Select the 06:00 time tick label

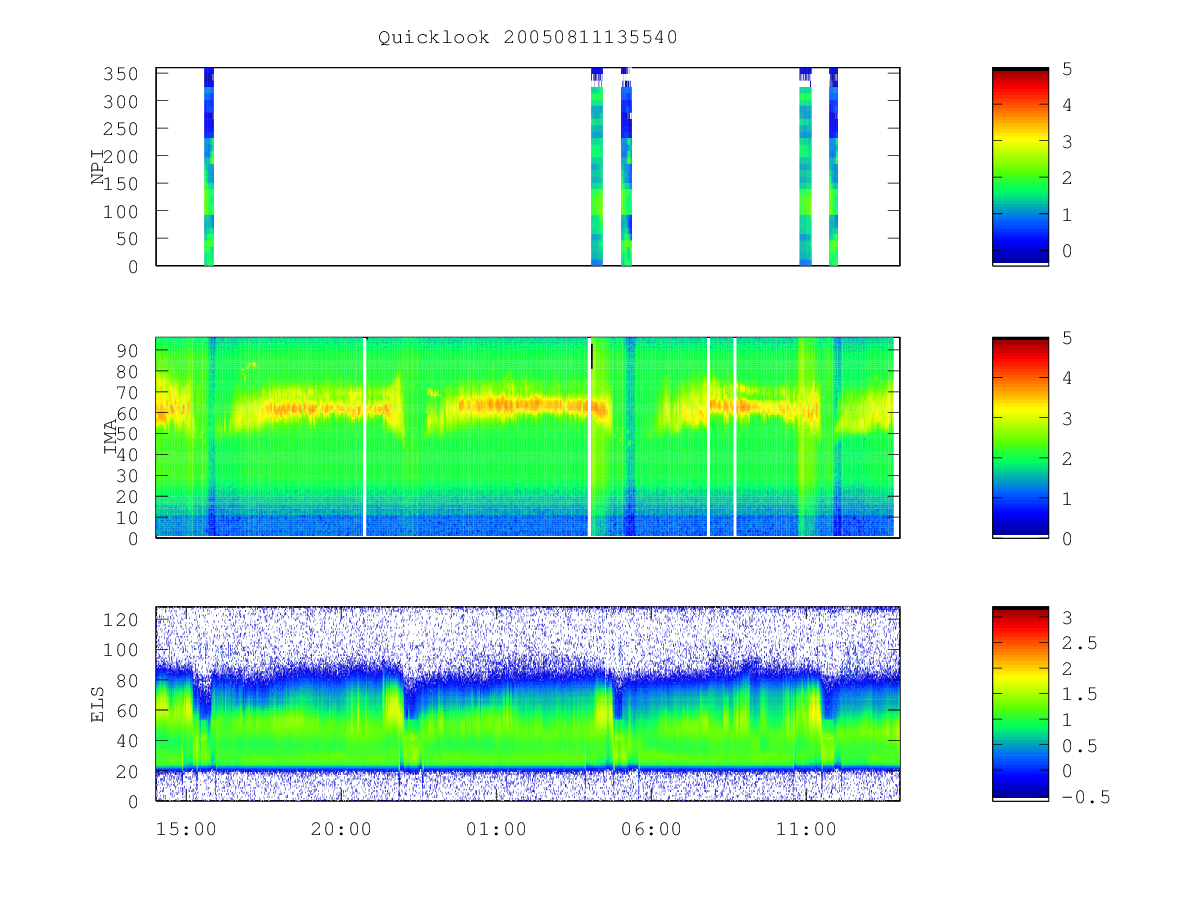click(x=651, y=829)
